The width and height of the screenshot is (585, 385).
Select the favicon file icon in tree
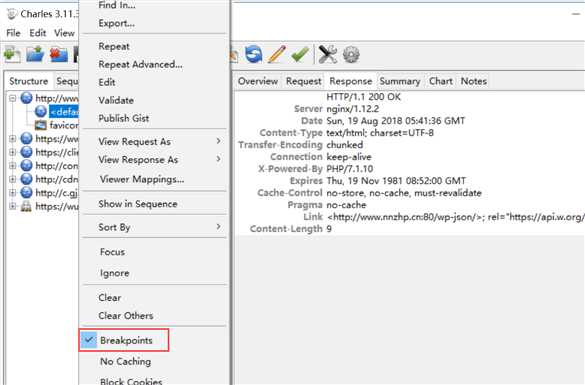(x=41, y=125)
